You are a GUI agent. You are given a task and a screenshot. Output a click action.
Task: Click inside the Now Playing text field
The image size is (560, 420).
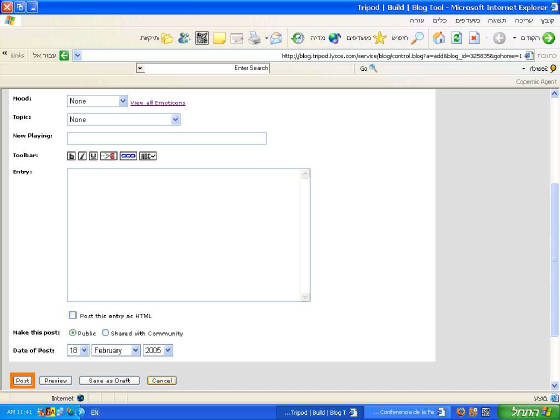point(167,138)
